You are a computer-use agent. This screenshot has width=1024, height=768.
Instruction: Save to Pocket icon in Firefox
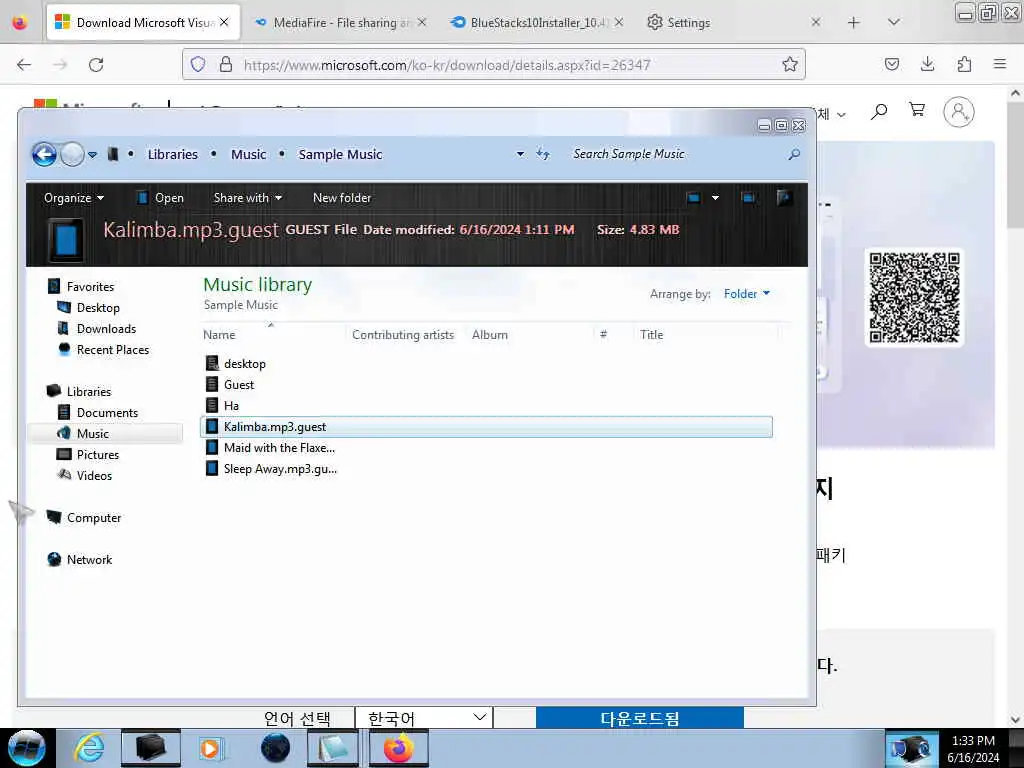click(x=891, y=64)
